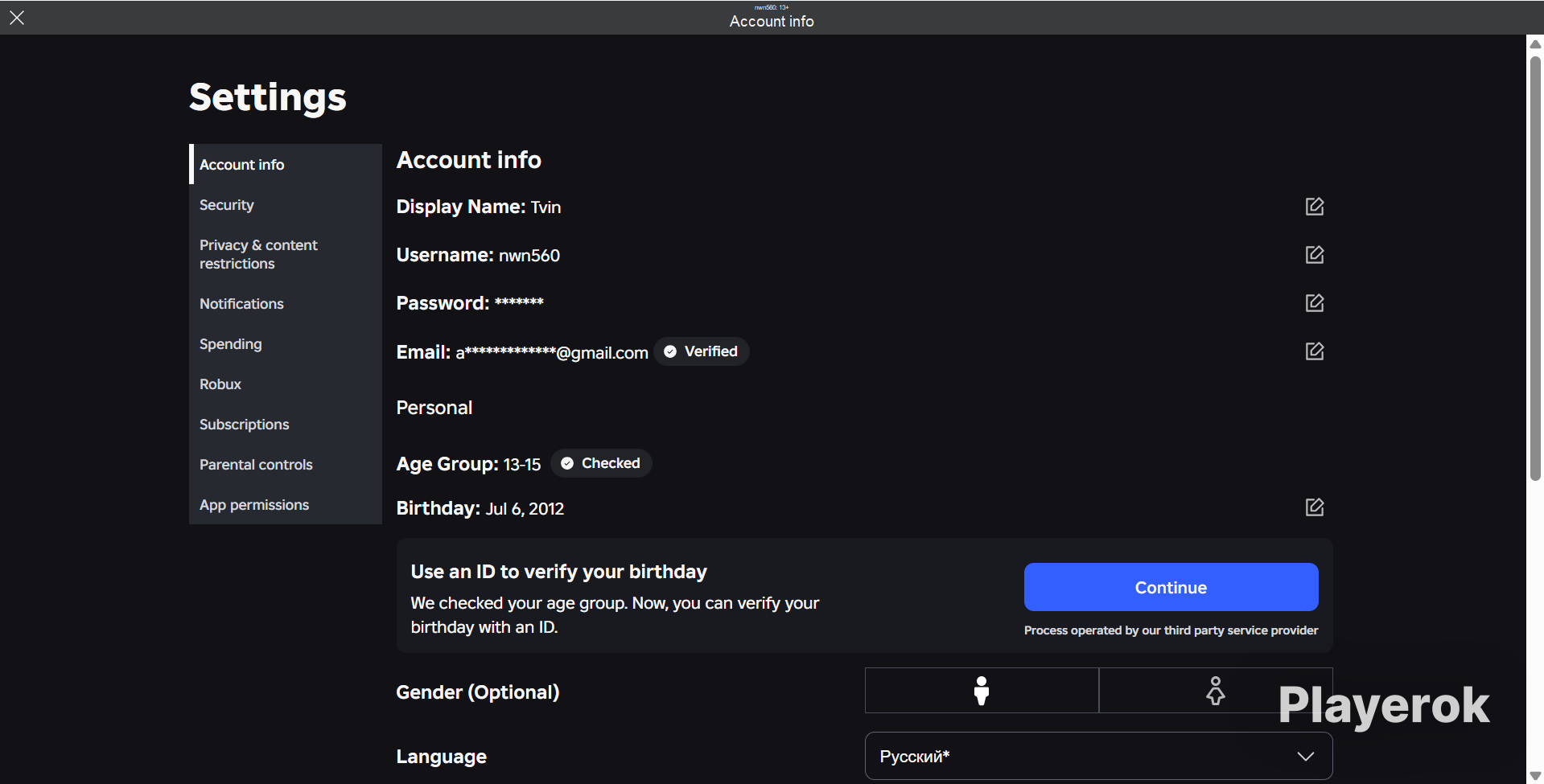Click the Language label

tap(442, 757)
